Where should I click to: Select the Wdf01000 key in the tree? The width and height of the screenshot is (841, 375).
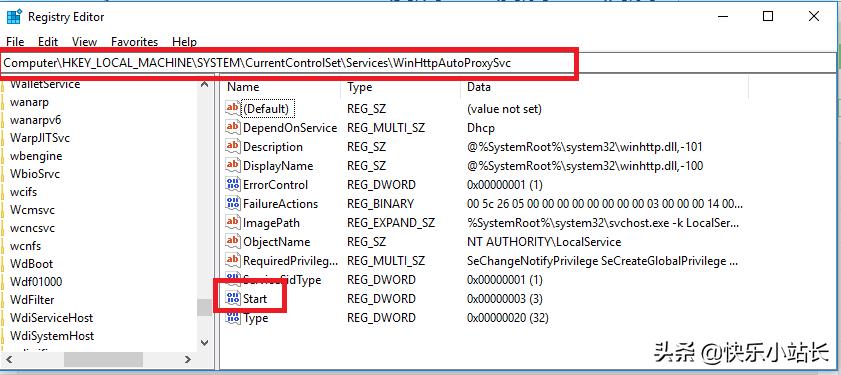pos(36,282)
